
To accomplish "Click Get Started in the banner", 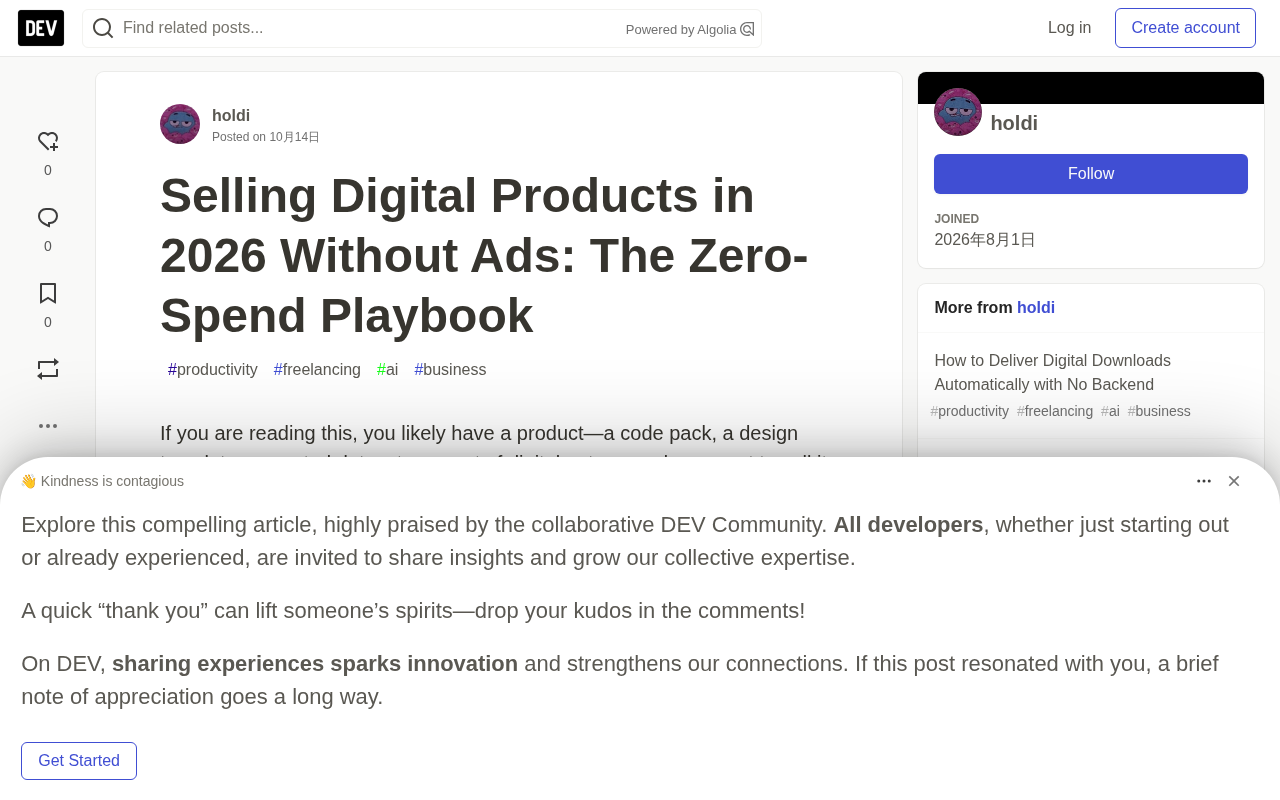I will (79, 761).
